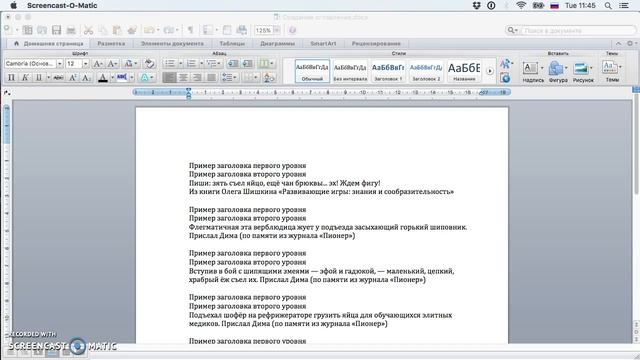Toggle underline formatting
Screen dimensions: 640x360
tap(39, 77)
